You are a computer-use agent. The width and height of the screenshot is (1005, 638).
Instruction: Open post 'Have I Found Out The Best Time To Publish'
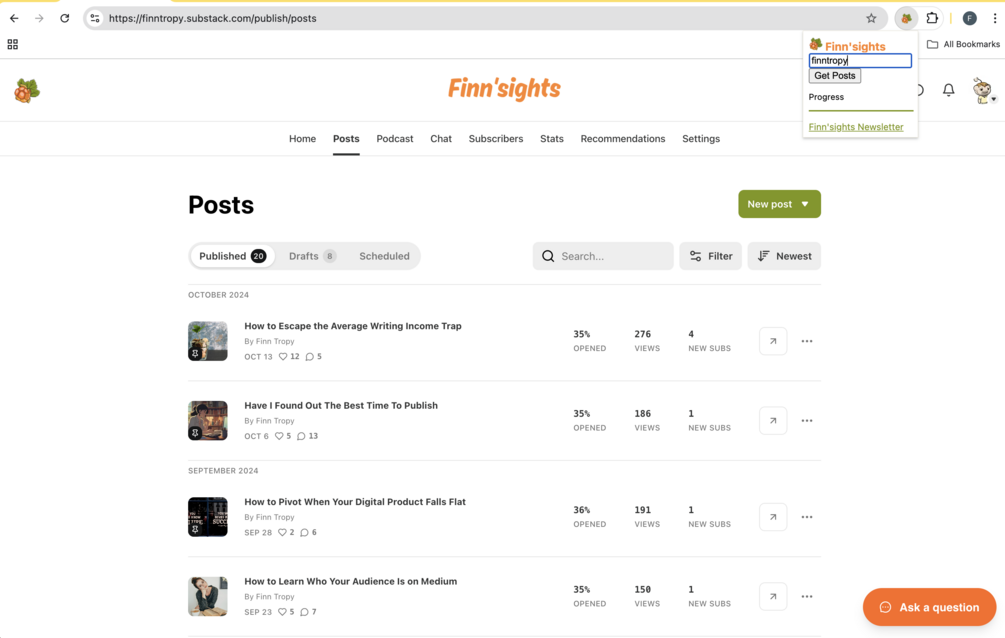[x=341, y=405]
